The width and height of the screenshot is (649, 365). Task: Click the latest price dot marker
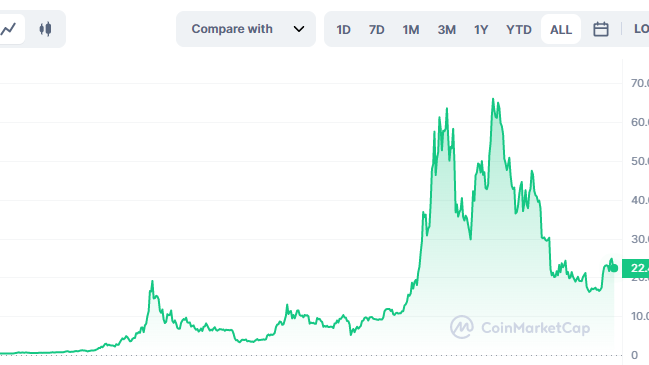point(614,268)
